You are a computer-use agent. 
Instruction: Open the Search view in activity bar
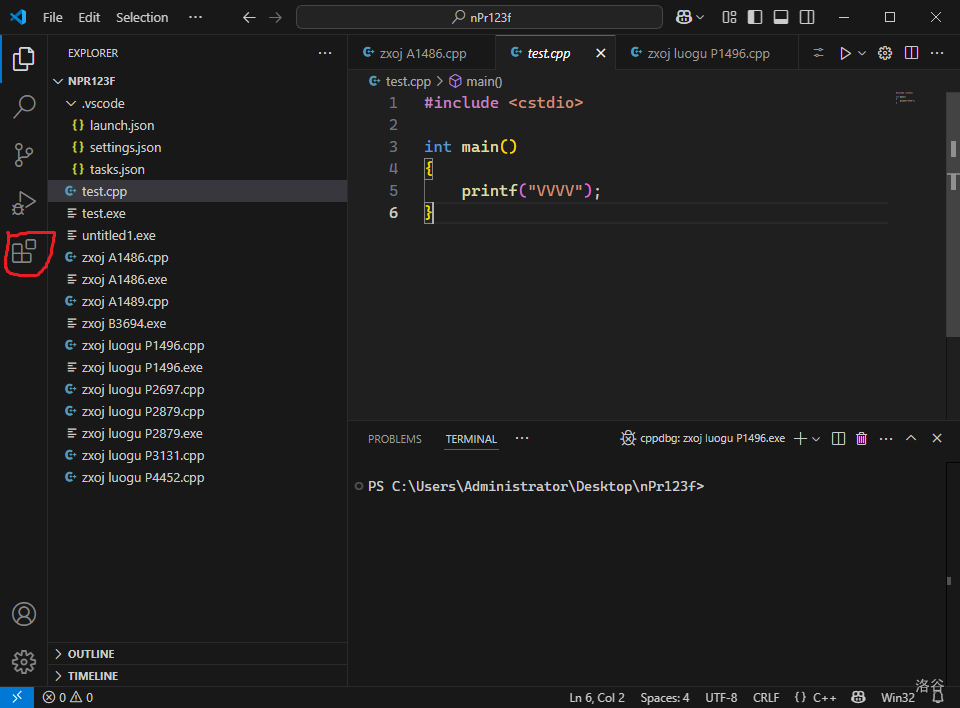click(x=24, y=107)
